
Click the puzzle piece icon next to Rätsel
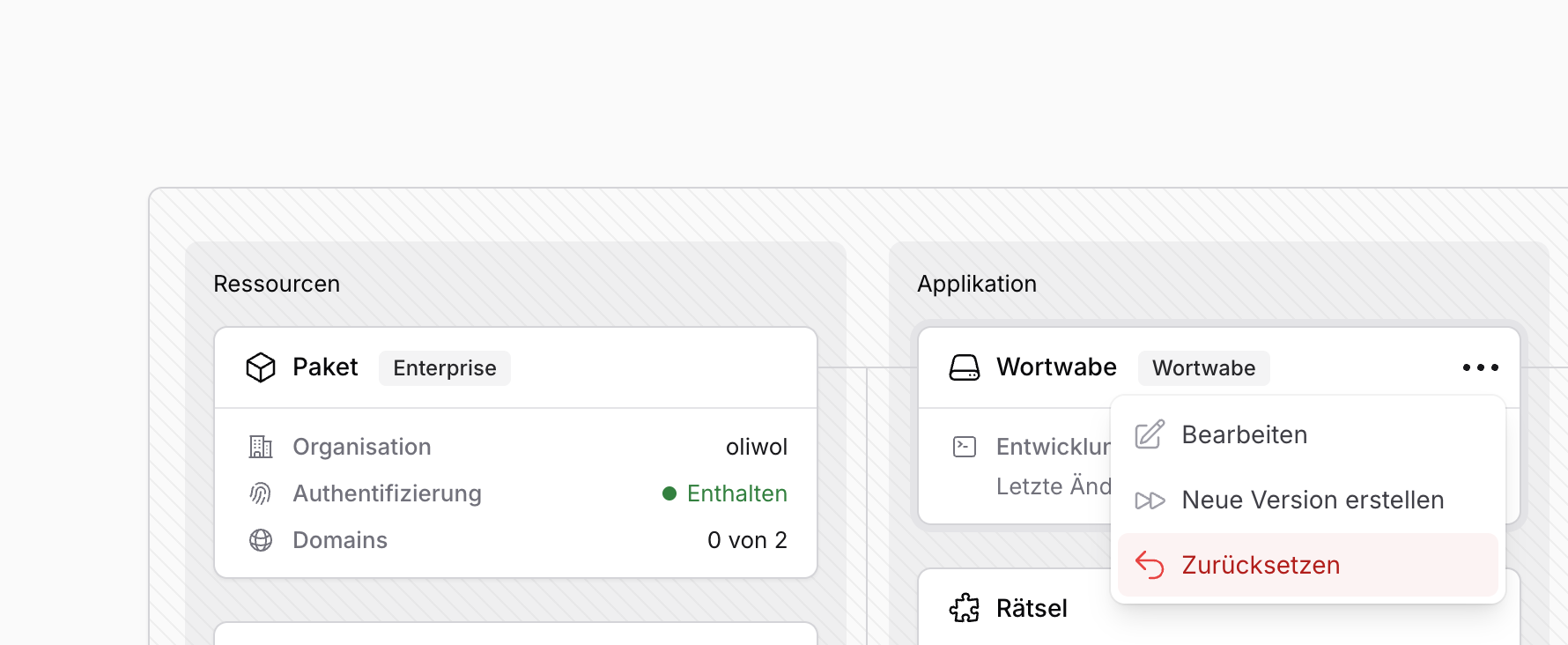pos(965,608)
